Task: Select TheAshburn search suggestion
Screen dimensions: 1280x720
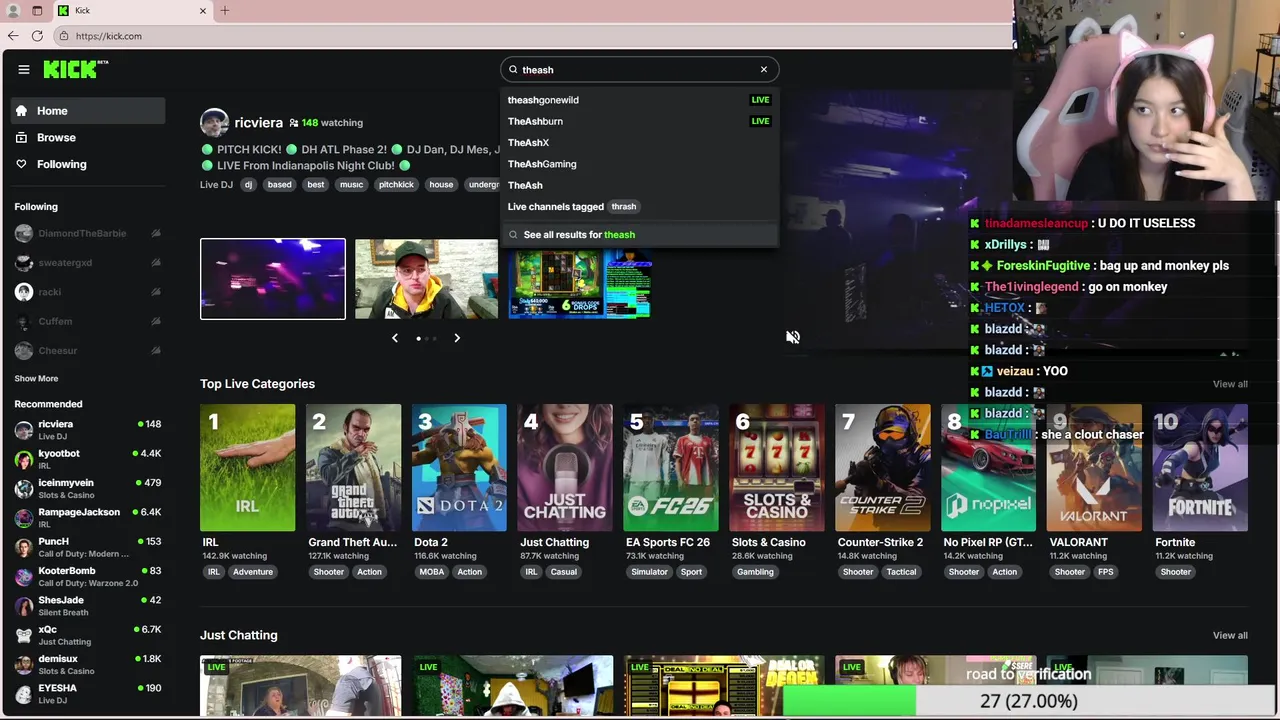Action: [639, 121]
